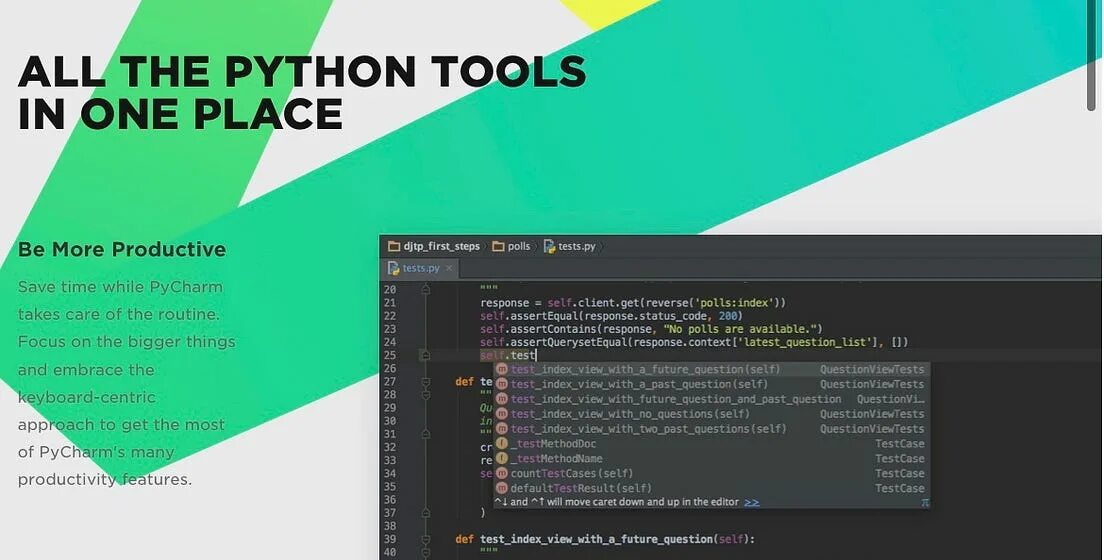The width and height of the screenshot is (1104, 560).
Task: Choose test_index_view_with_no_questions(self) completion
Action: pyautogui.click(x=710, y=414)
